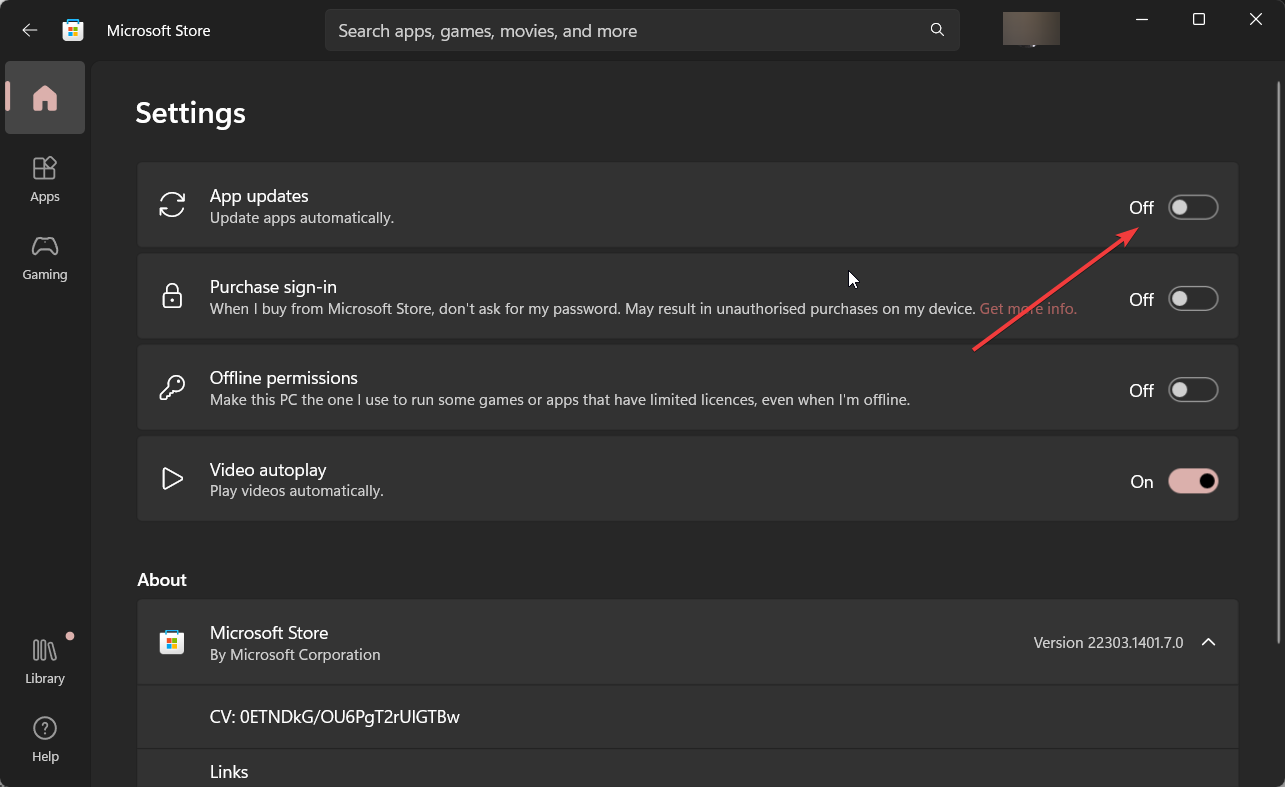Click the Microsoft Store icon under About
Screen dimensions: 1285x787
pyautogui.click(x=172, y=642)
